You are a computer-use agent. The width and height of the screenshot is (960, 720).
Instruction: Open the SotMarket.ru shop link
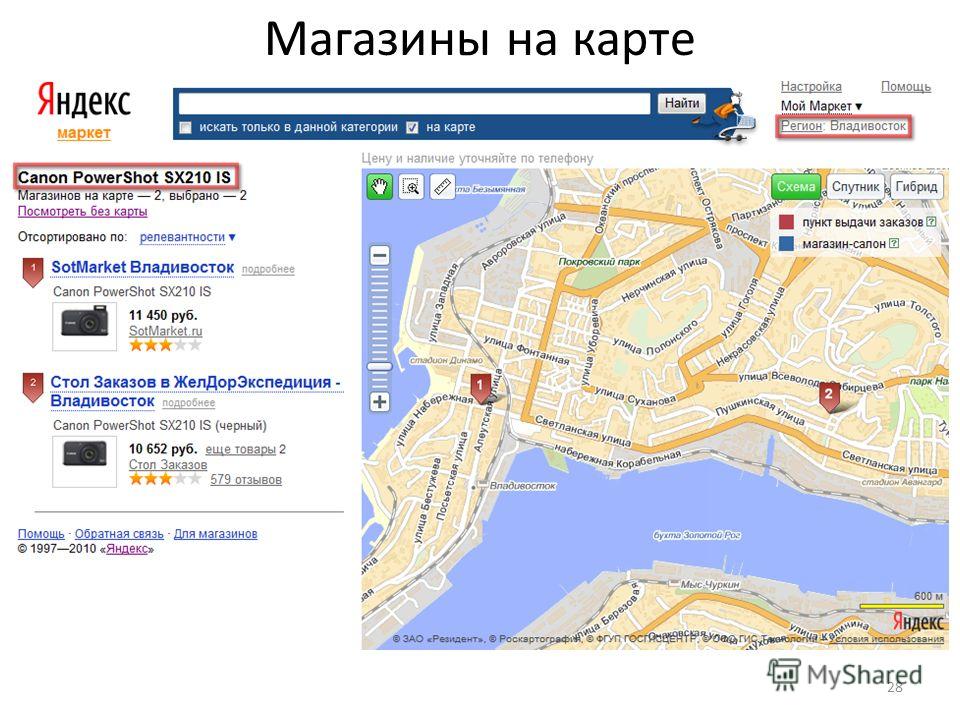click(165, 331)
